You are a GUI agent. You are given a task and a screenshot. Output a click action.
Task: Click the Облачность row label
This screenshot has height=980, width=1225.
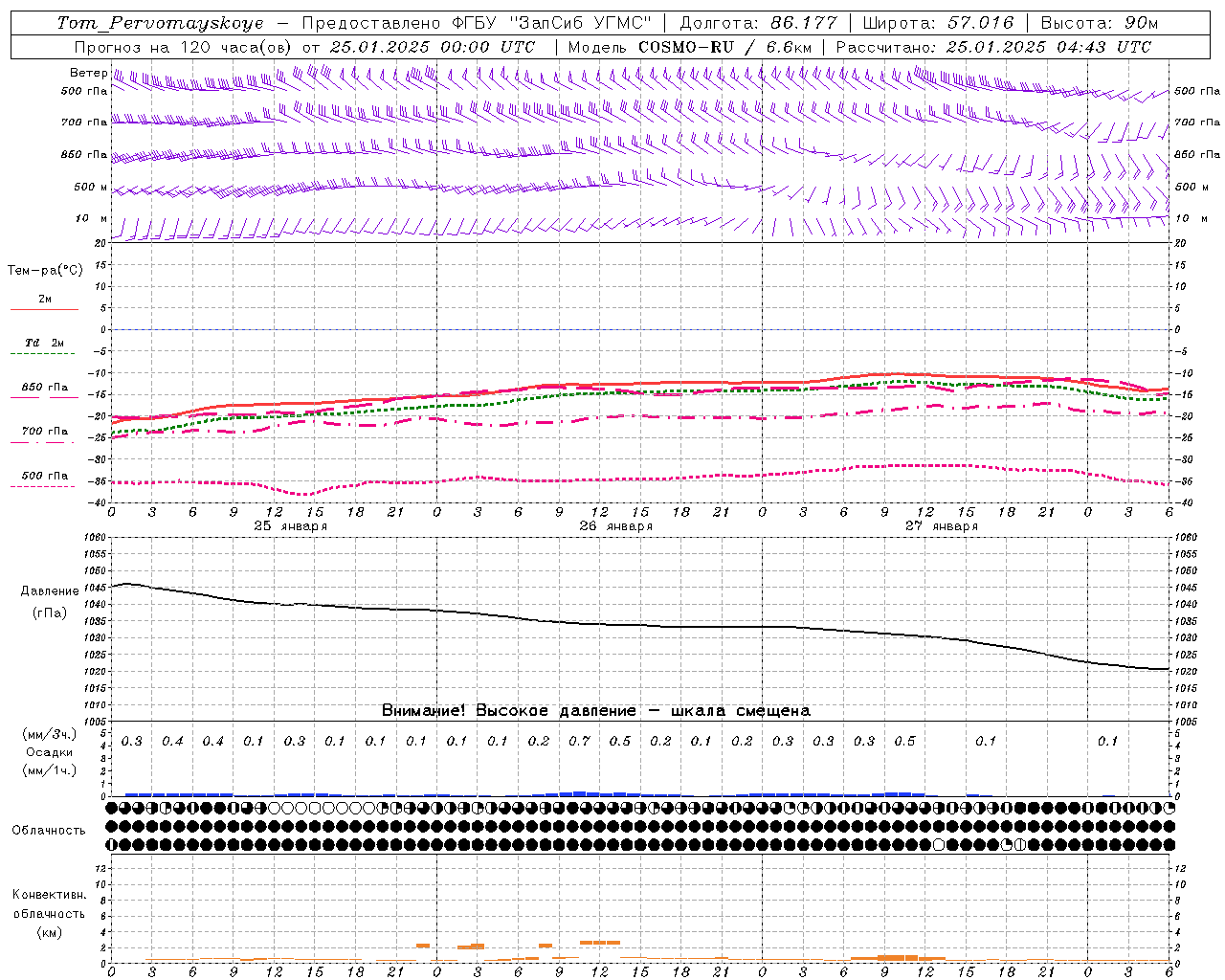point(48,831)
